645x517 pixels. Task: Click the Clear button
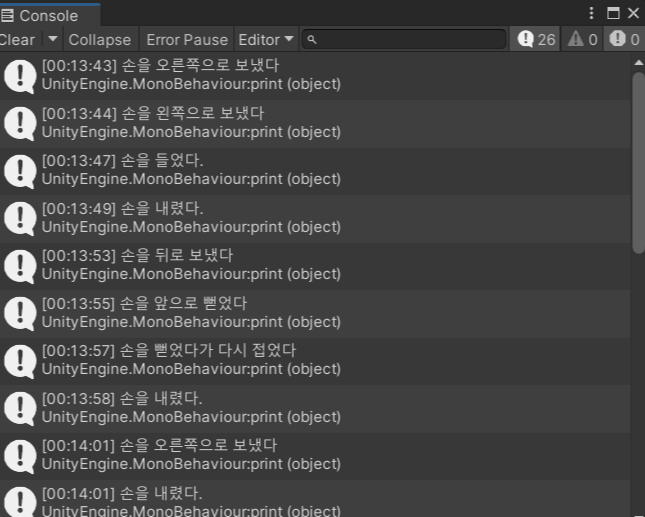coord(20,39)
